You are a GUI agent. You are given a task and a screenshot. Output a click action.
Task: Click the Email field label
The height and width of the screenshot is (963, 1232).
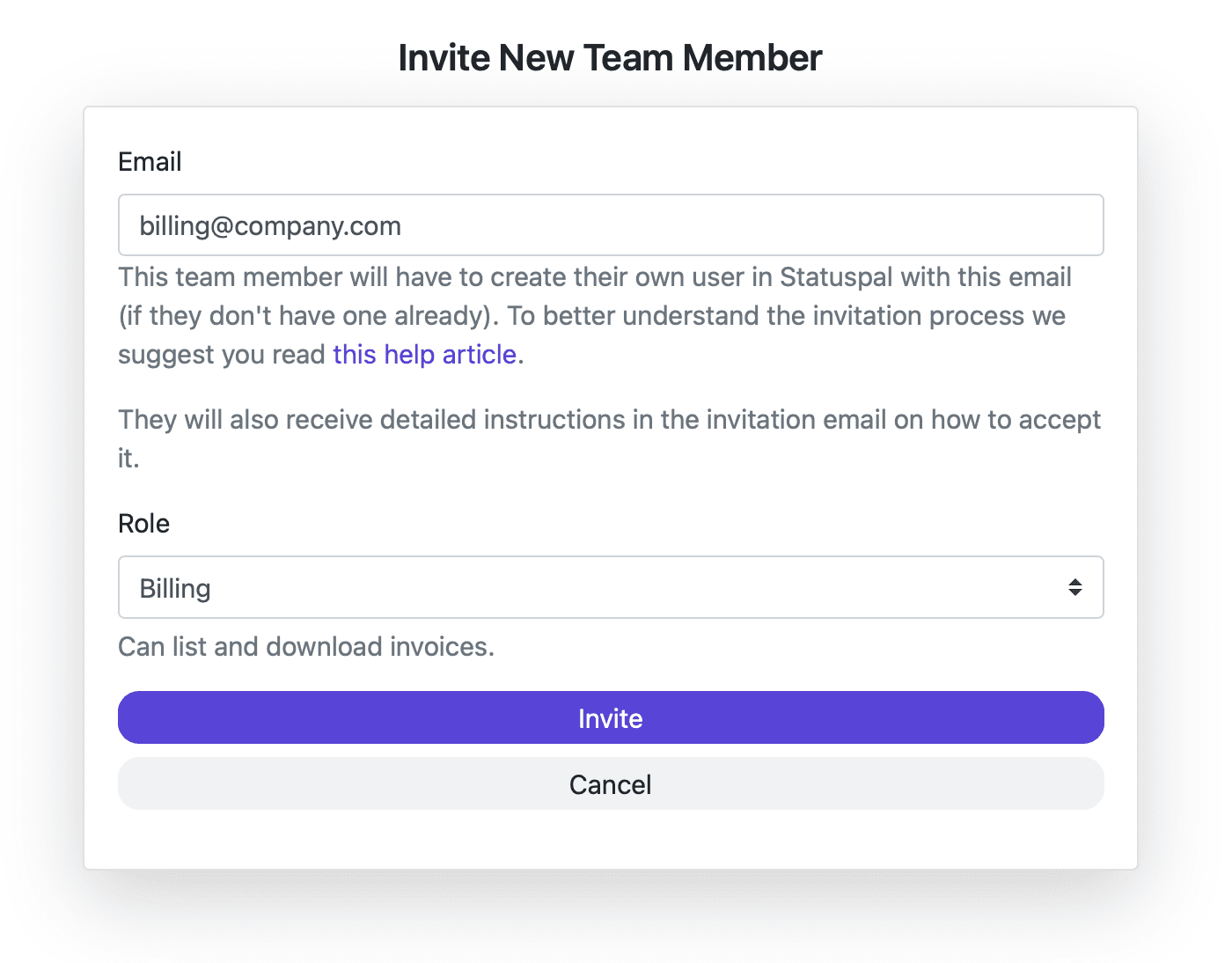coord(150,161)
